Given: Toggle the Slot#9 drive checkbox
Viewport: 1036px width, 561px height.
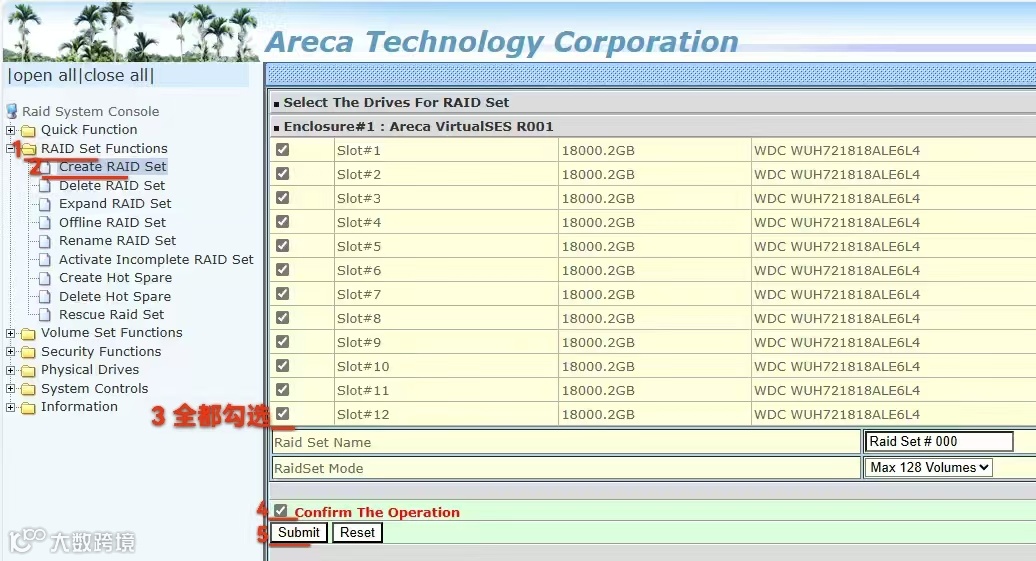Looking at the screenshot, I should [x=283, y=342].
